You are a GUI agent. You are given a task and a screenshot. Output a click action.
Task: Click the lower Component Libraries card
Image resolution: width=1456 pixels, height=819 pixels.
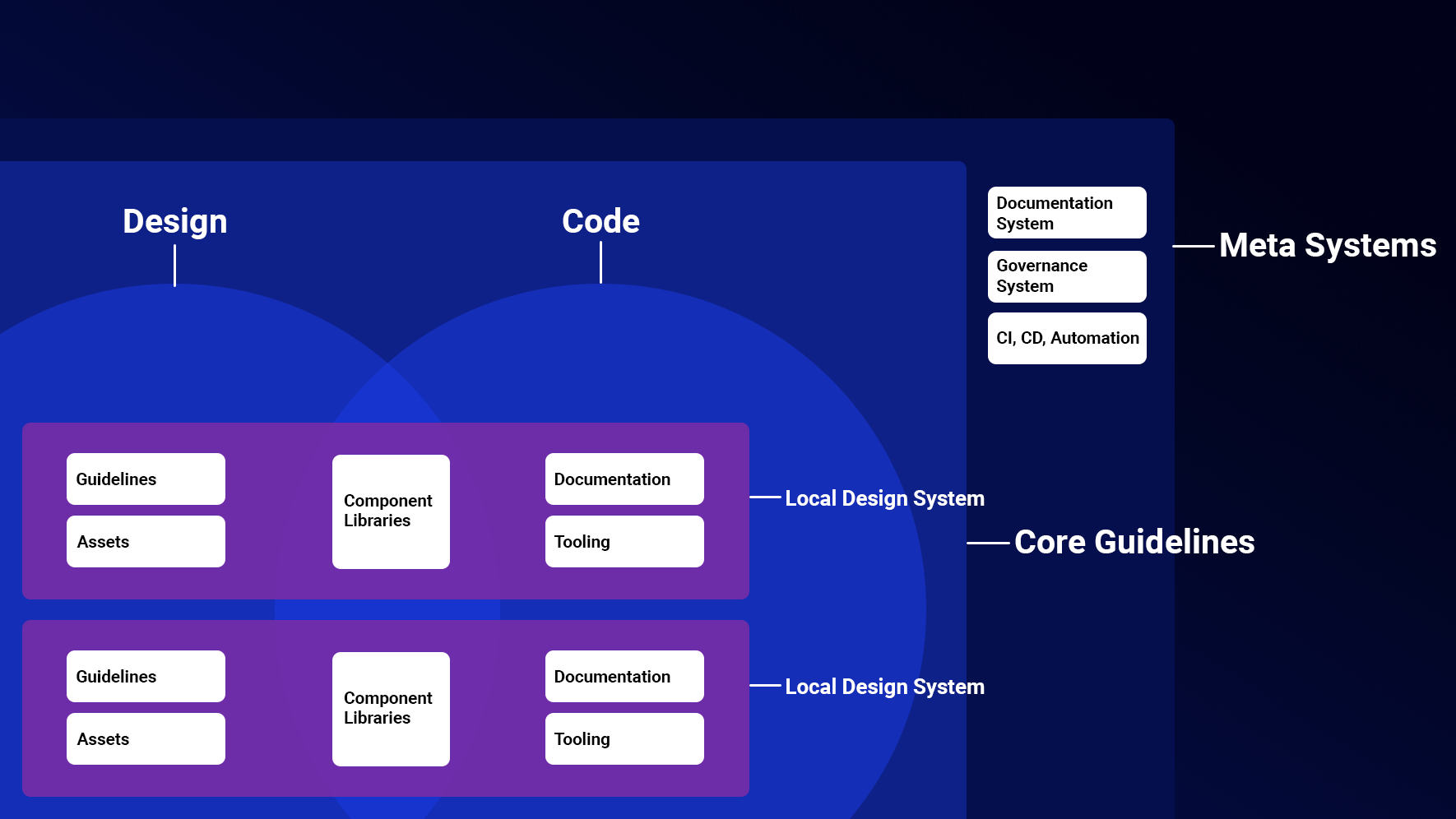[391, 709]
